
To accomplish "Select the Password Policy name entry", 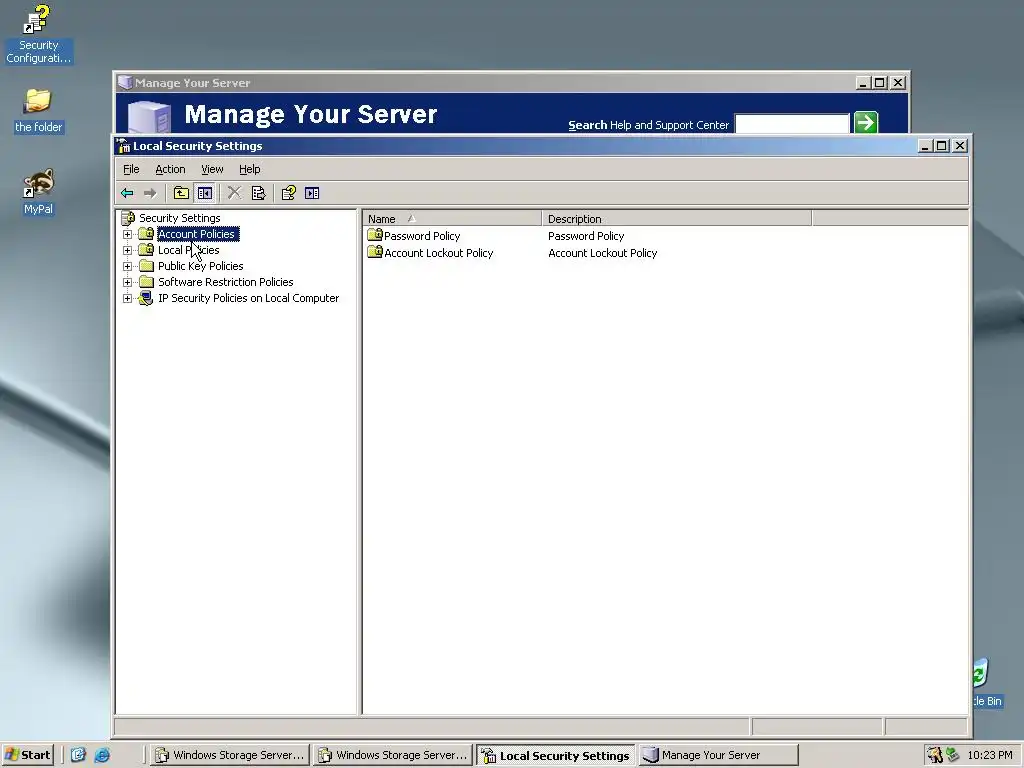I will click(422, 236).
